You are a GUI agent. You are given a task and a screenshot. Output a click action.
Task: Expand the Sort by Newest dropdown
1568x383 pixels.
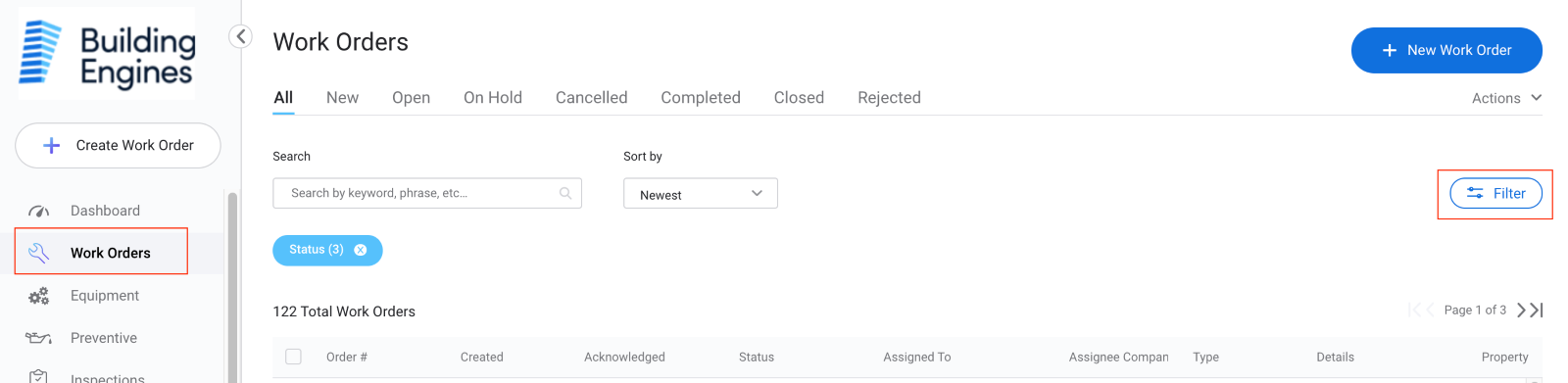[x=701, y=193]
